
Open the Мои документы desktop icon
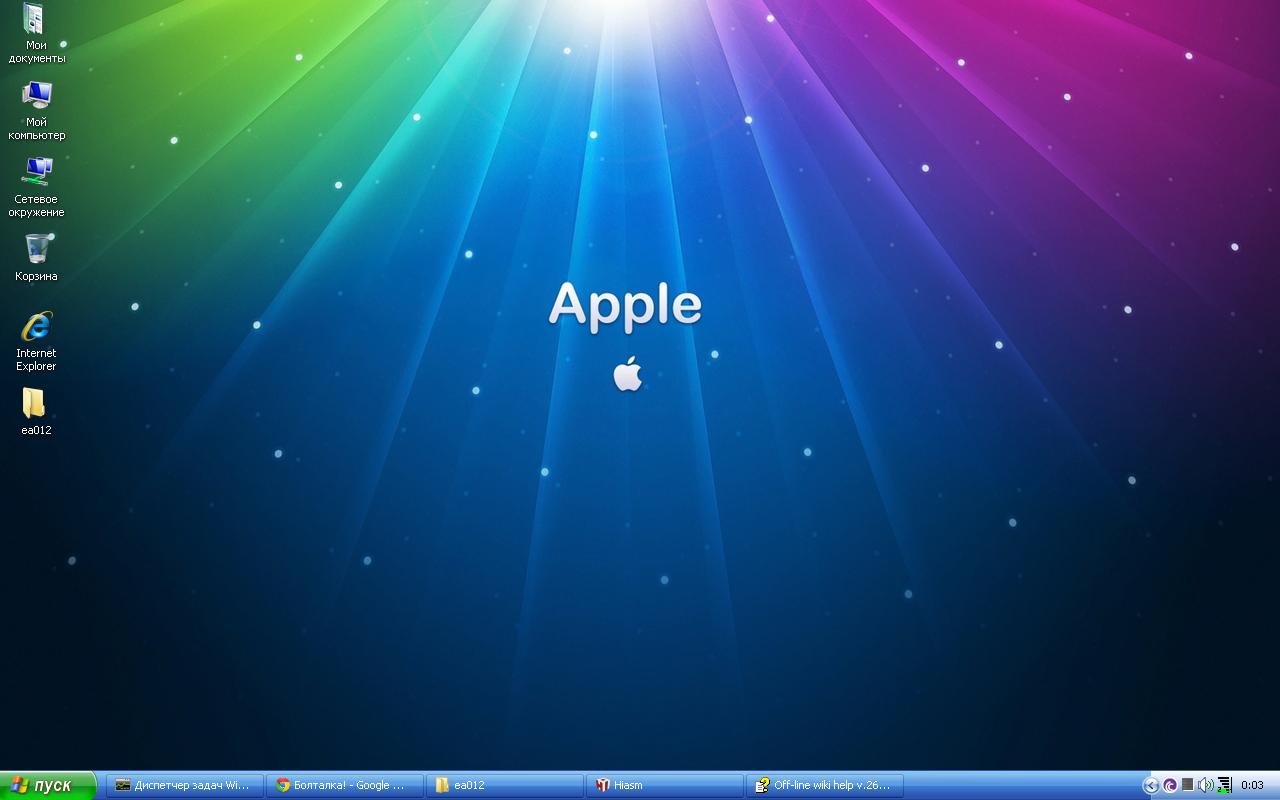[x=35, y=22]
